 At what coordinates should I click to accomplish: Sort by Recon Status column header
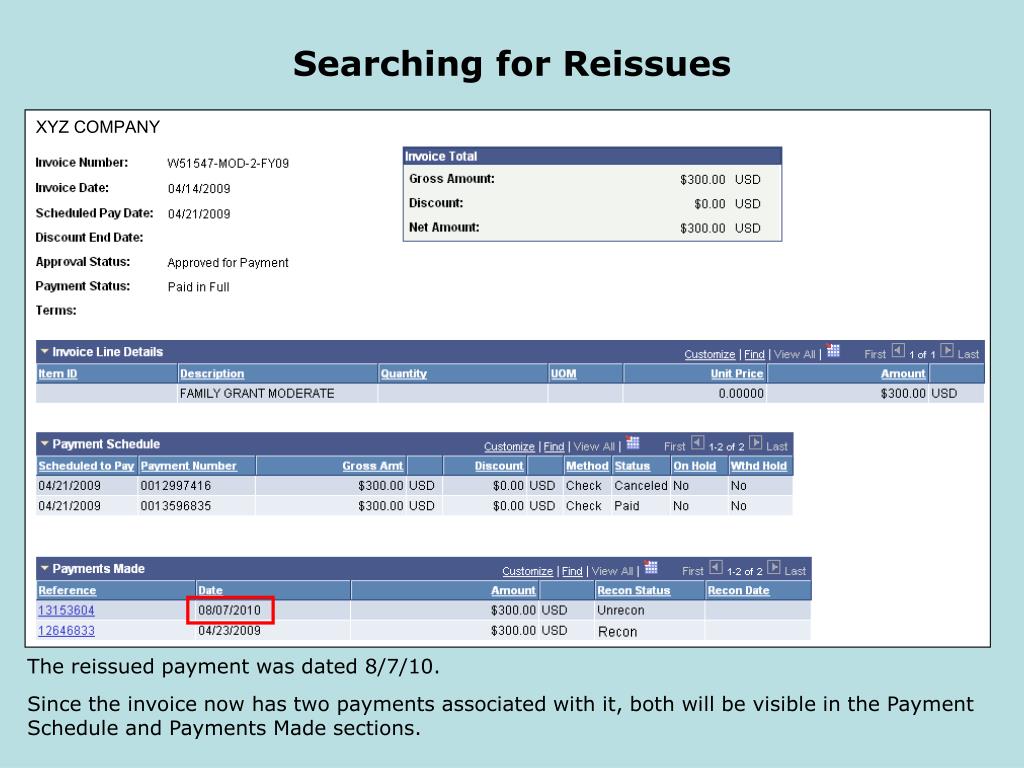633,590
